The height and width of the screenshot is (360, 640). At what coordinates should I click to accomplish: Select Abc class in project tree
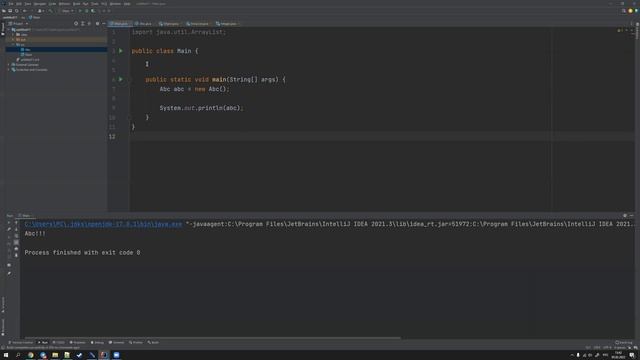coord(26,49)
